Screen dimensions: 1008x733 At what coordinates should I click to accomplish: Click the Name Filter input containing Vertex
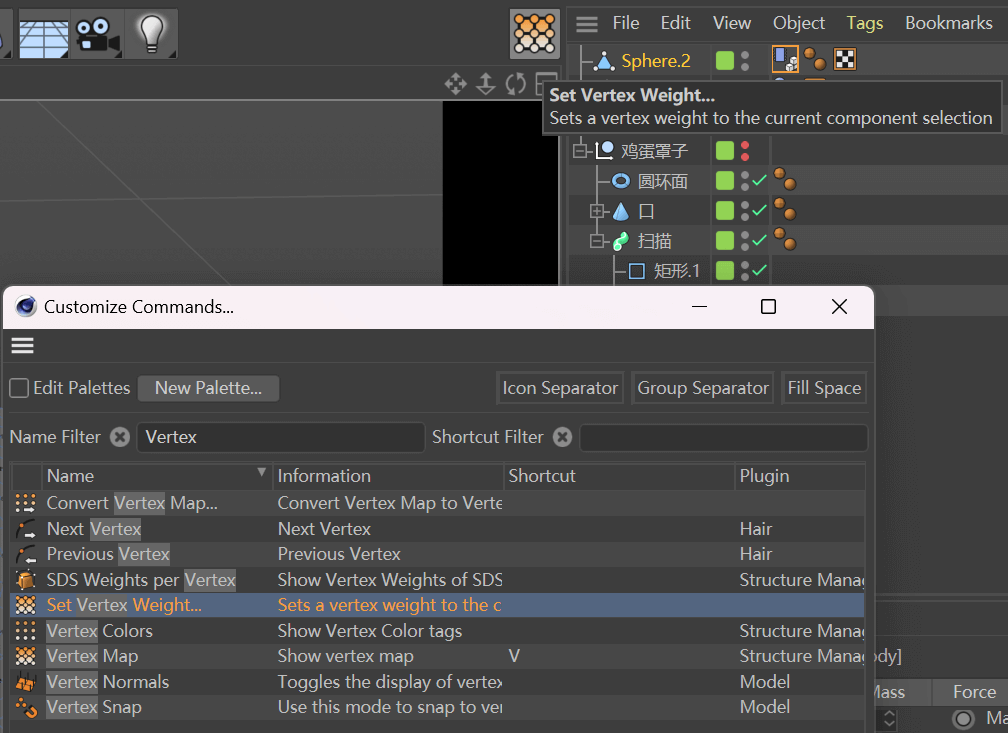[281, 437]
